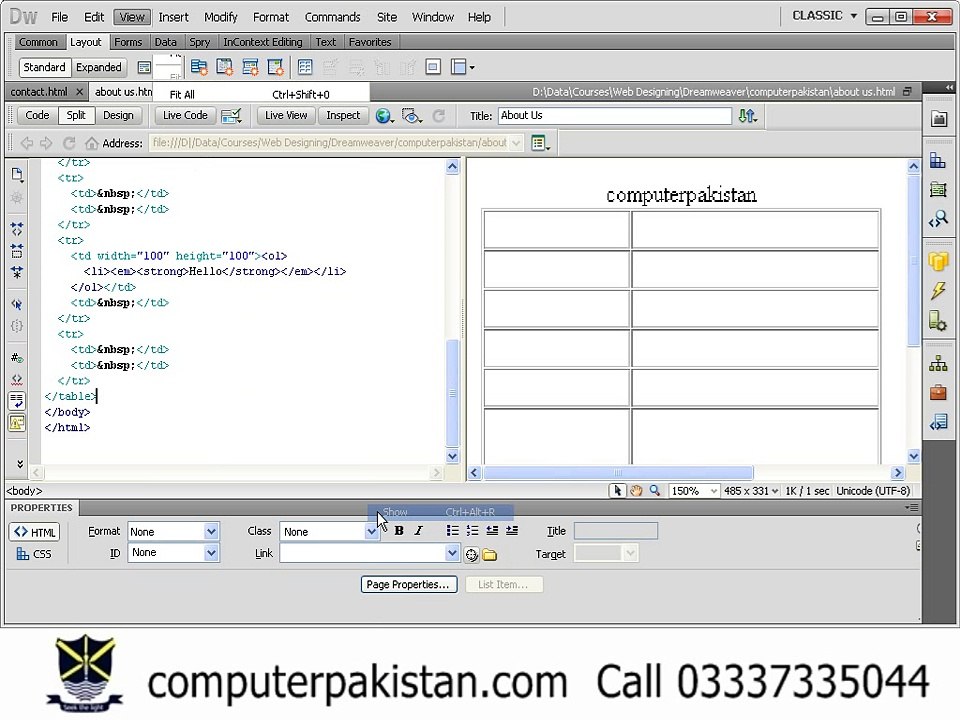
Task: Switch to the Forms insert tab
Action: point(128,42)
